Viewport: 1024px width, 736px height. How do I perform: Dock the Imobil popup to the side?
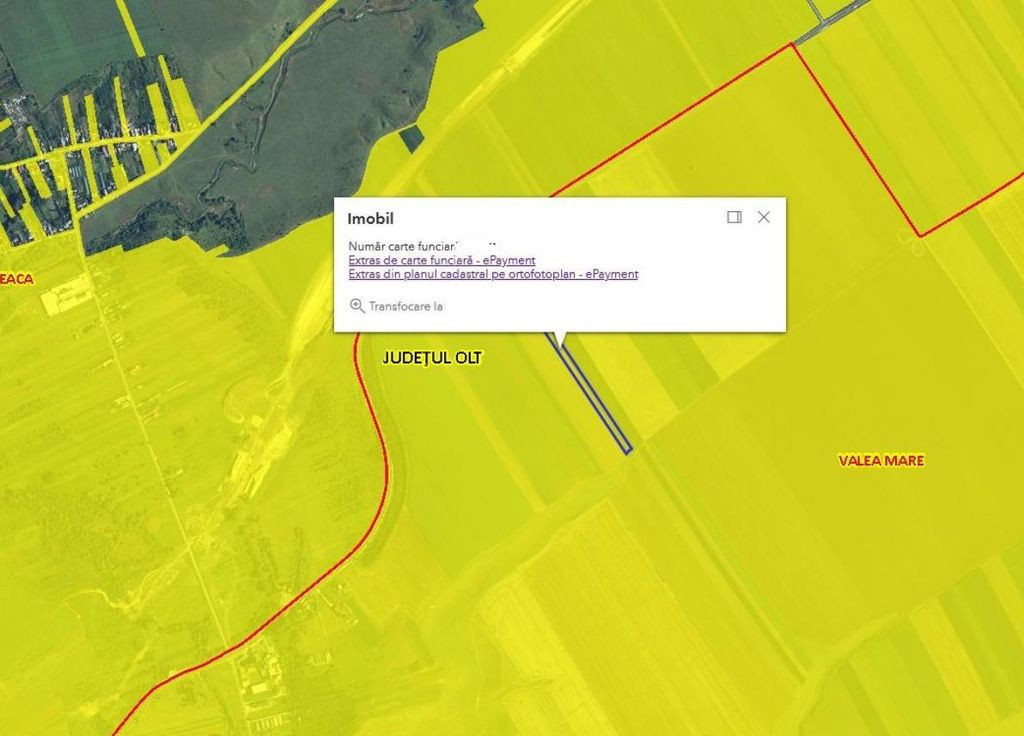[x=734, y=217]
